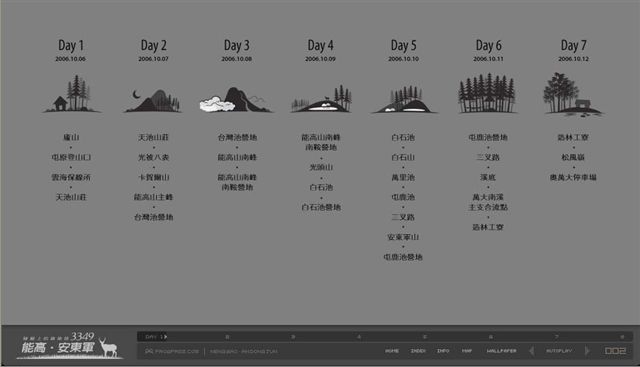Image resolution: width=640 pixels, height=367 pixels.
Task: Start the Autoplay slideshow
Action: point(559,351)
